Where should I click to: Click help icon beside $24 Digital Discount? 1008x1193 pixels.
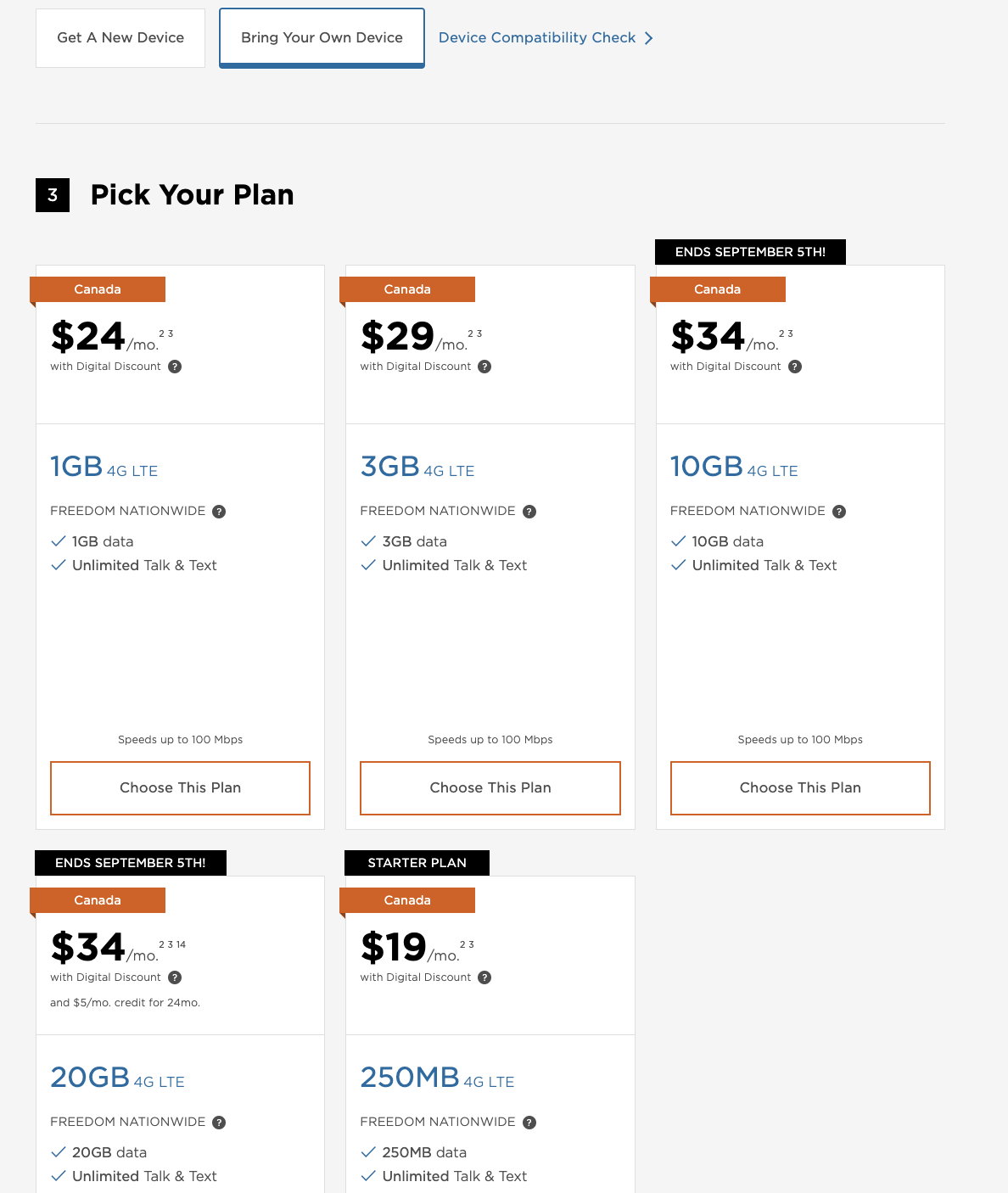click(x=175, y=367)
